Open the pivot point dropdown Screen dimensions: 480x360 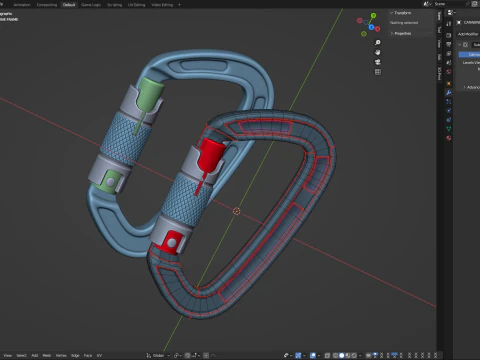[x=178, y=356]
